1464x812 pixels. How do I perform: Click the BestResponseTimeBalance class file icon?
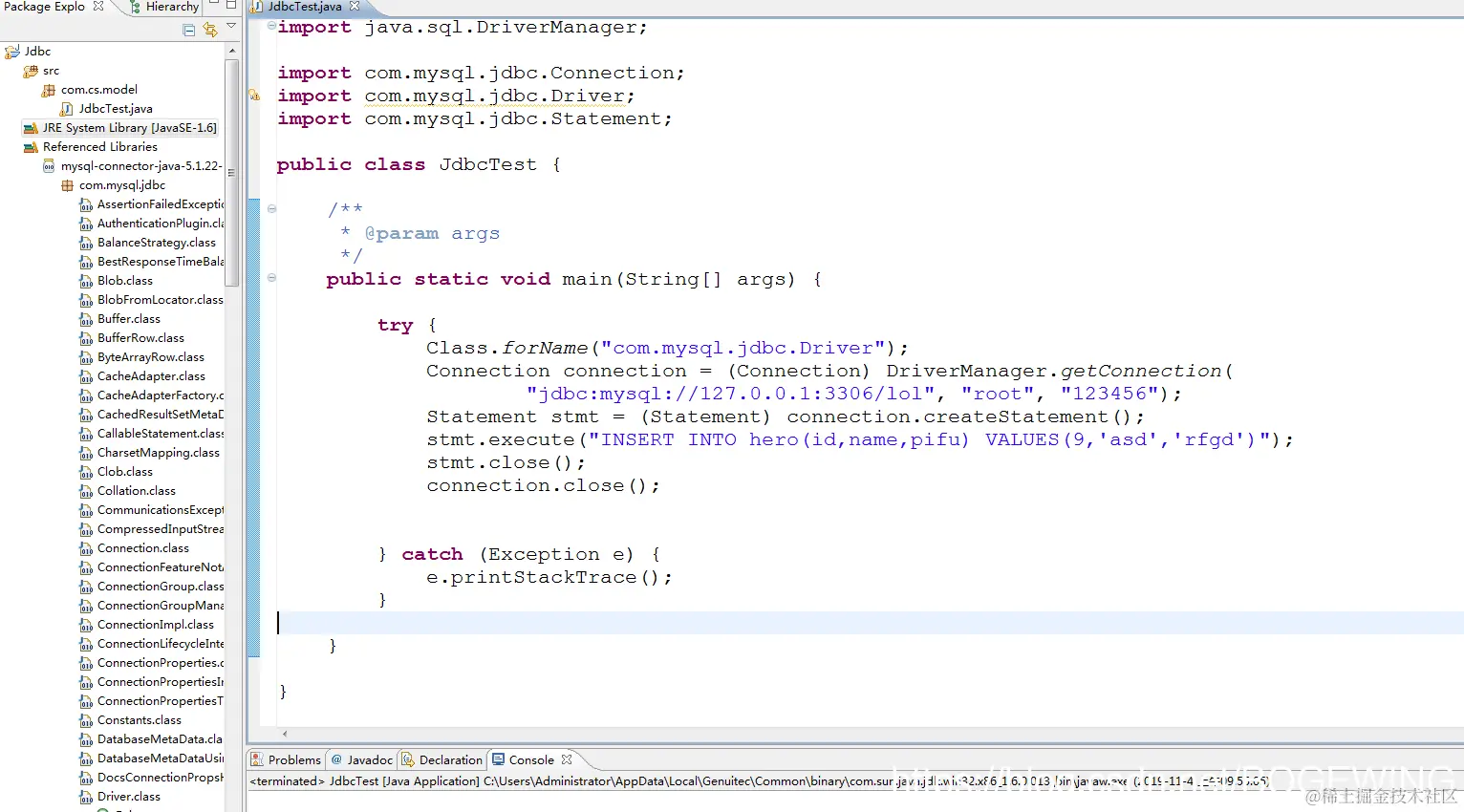86,262
